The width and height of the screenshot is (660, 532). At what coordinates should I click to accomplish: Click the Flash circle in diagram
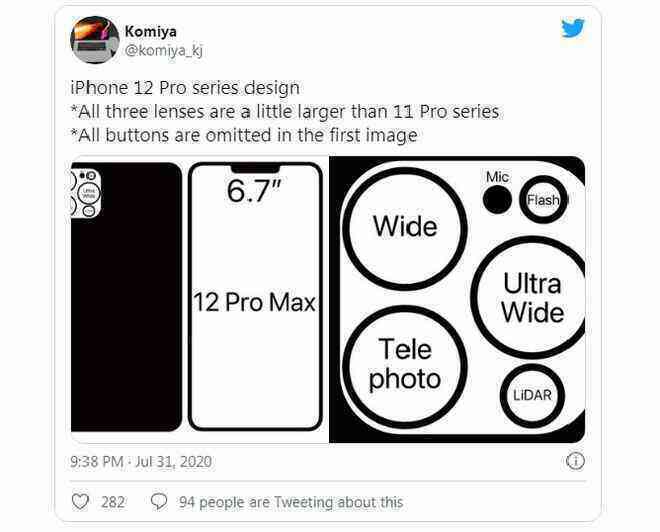pyautogui.click(x=543, y=200)
